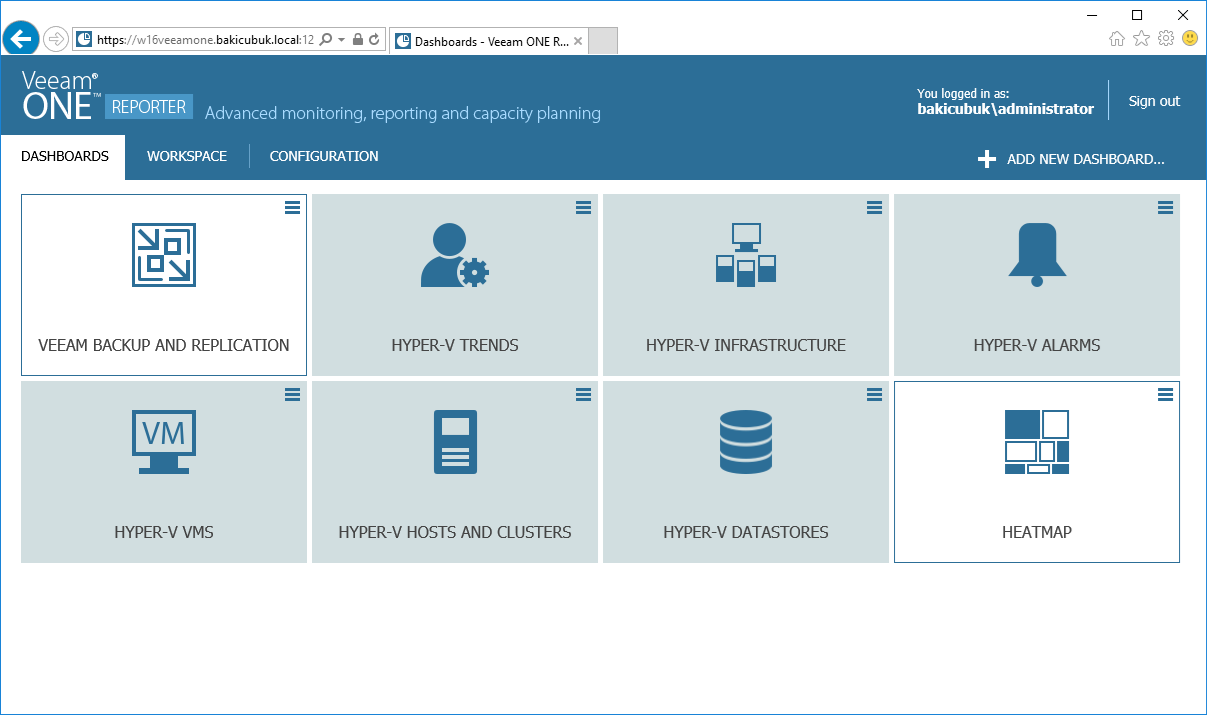
Task: Switch to the Configuration tab
Action: pyautogui.click(x=324, y=157)
